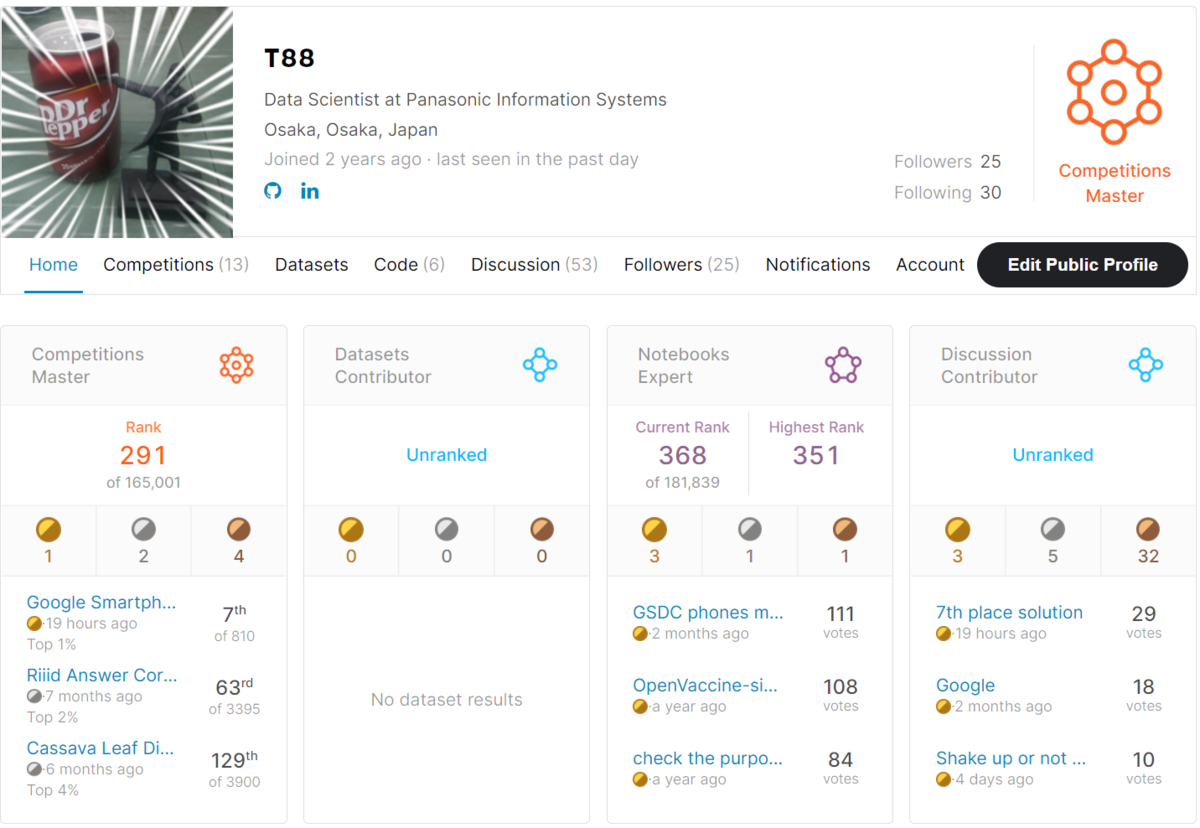The height and width of the screenshot is (828, 1200).
Task: Click the Current Rank 368 value
Action: (x=683, y=455)
